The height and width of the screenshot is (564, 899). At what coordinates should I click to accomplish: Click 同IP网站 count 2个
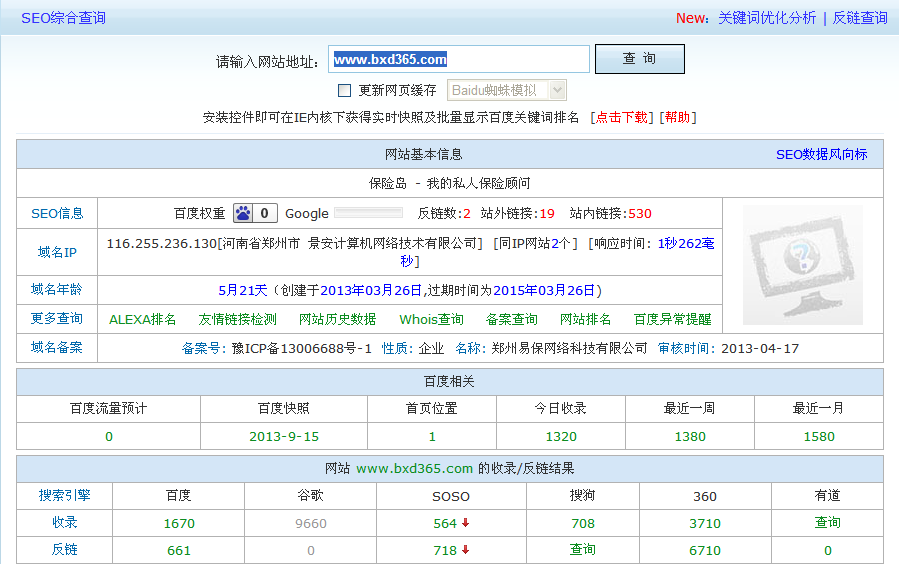560,244
